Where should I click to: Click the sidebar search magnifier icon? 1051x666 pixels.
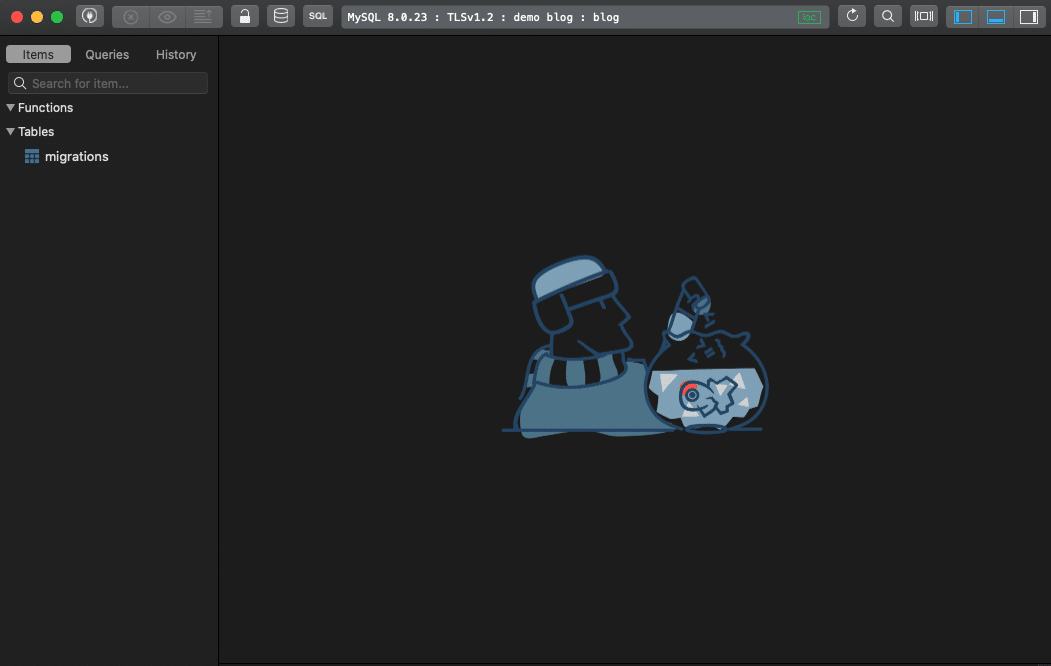[x=20, y=83]
